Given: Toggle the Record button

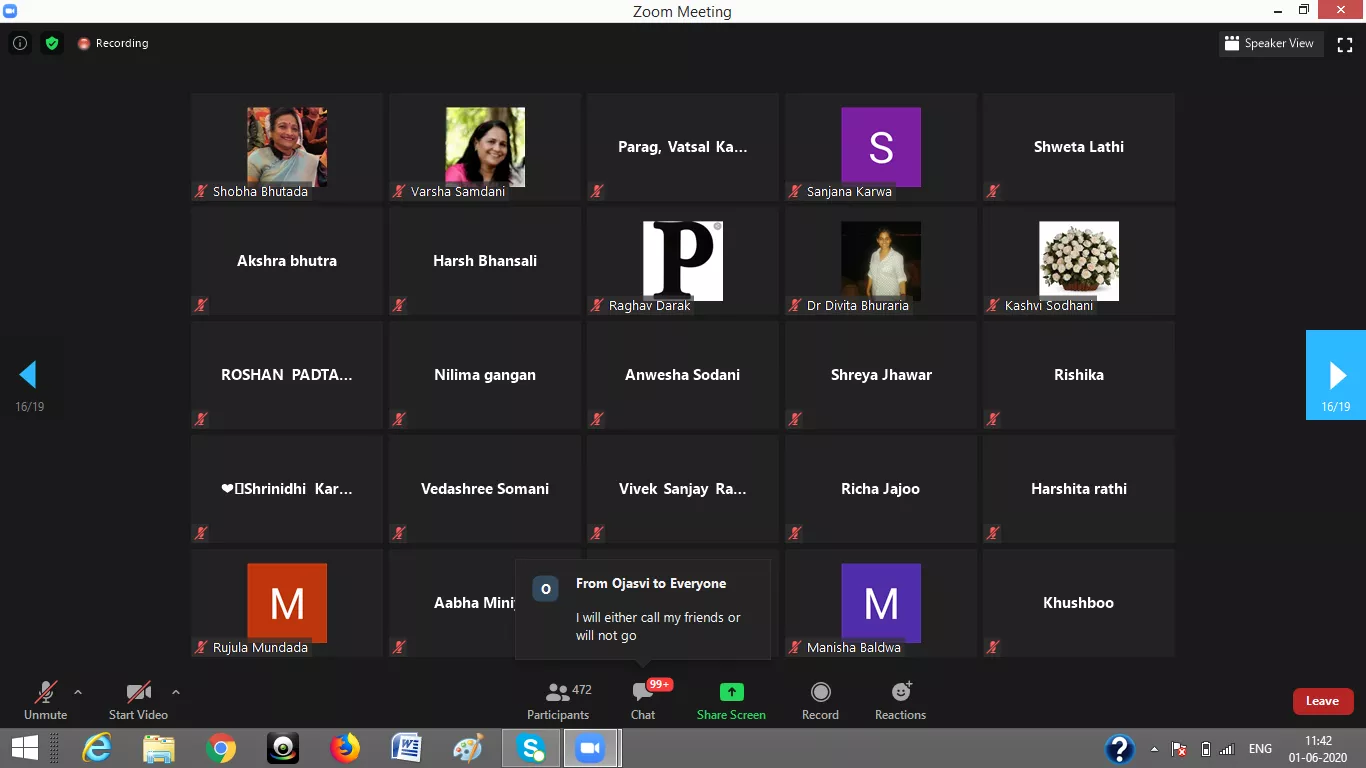Looking at the screenshot, I should pos(820,700).
